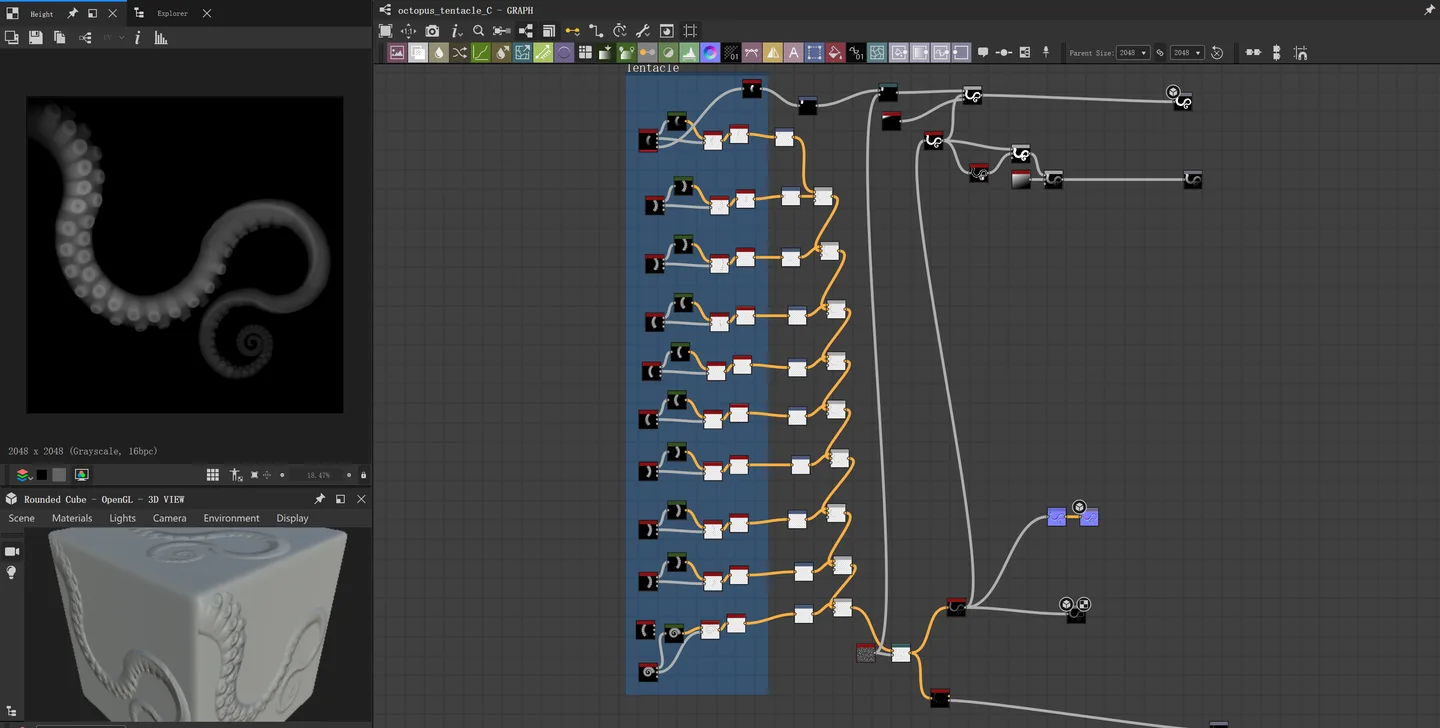Screen dimensions: 1440x728
Task: Open the Lights menu in 3D view
Action: [123, 518]
